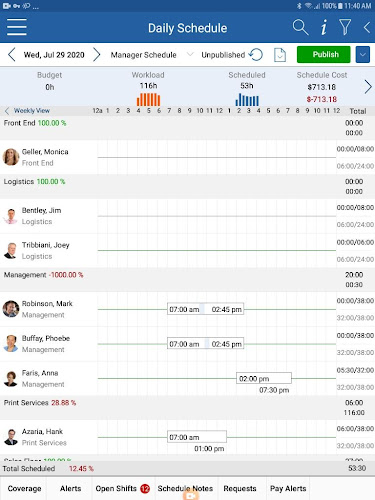Select the Print Services department header

[x=187, y=407]
